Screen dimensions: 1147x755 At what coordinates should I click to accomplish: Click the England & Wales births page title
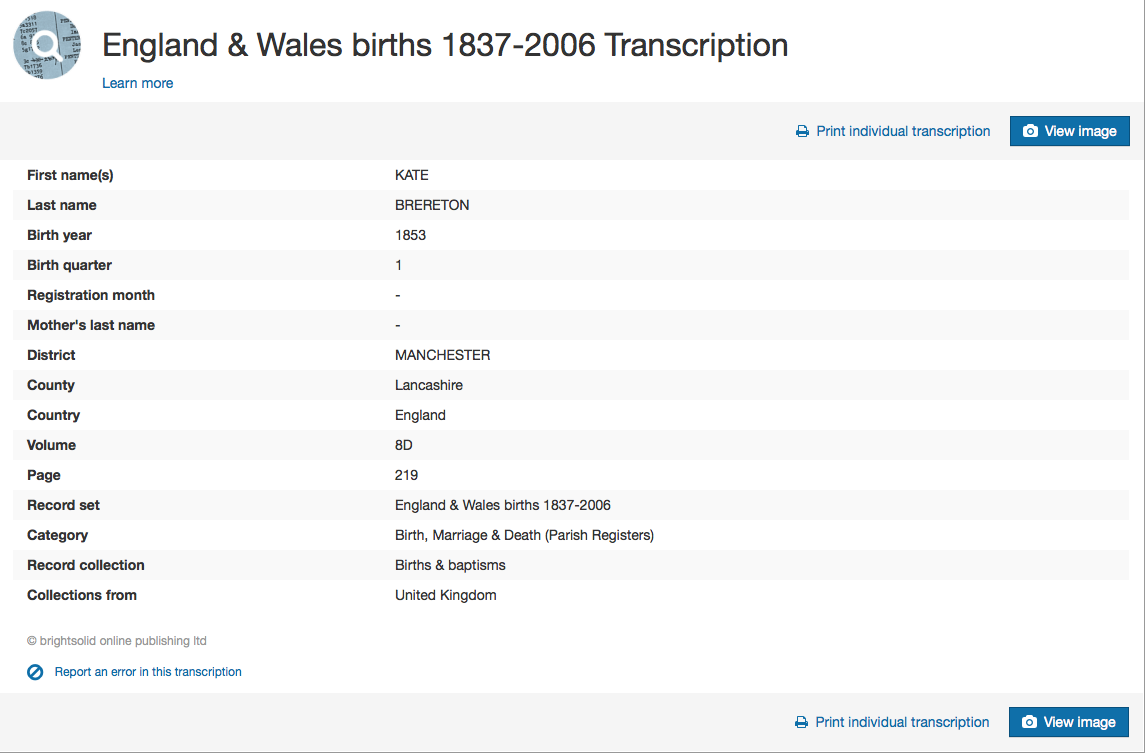(x=445, y=45)
